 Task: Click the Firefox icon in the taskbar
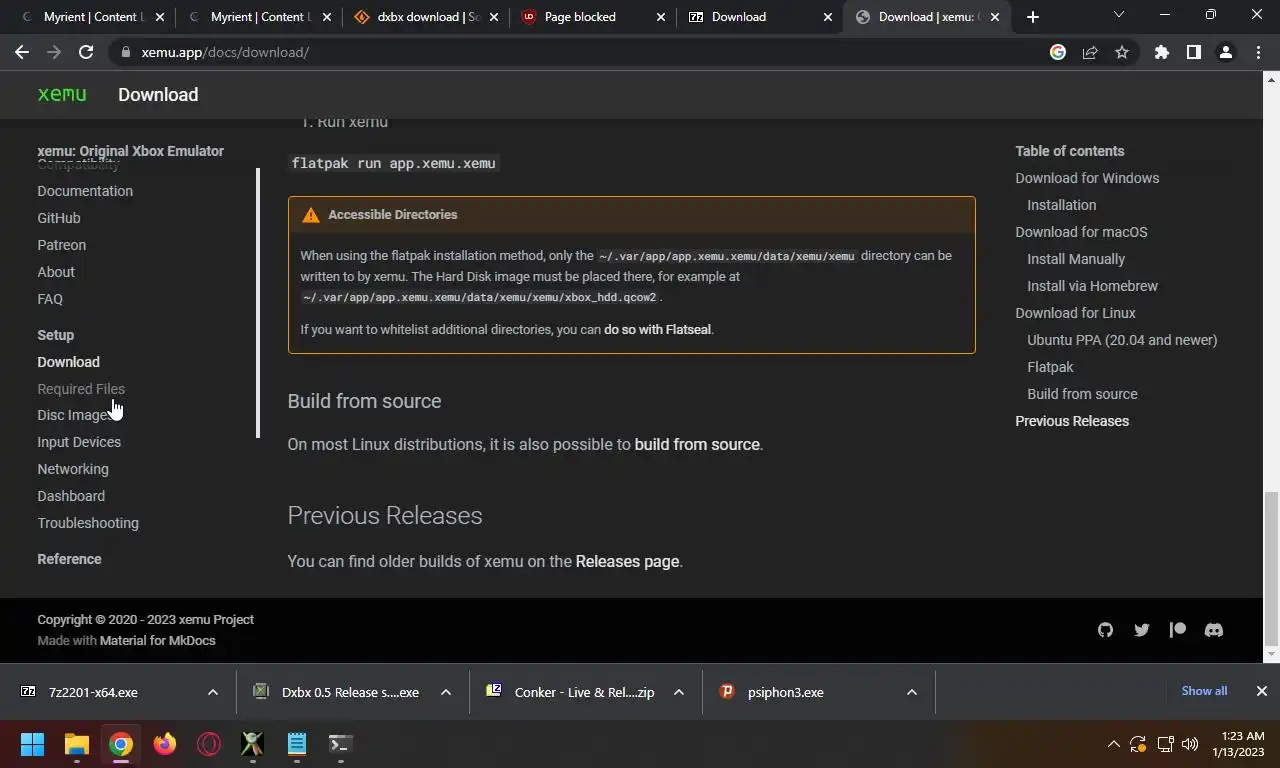click(165, 744)
